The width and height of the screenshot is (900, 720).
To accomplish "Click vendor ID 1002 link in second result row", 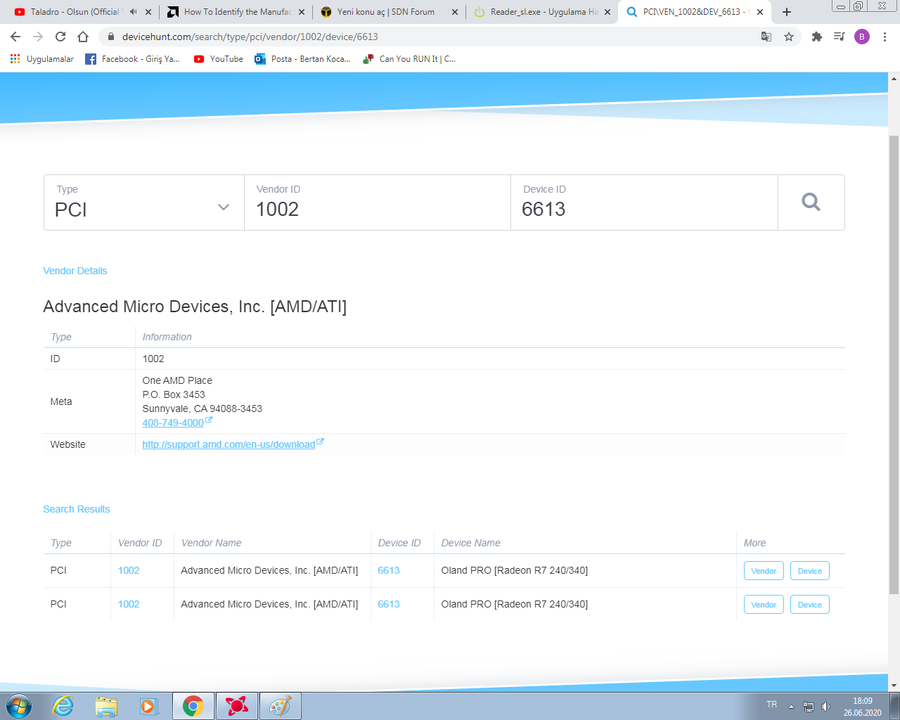I will (129, 604).
